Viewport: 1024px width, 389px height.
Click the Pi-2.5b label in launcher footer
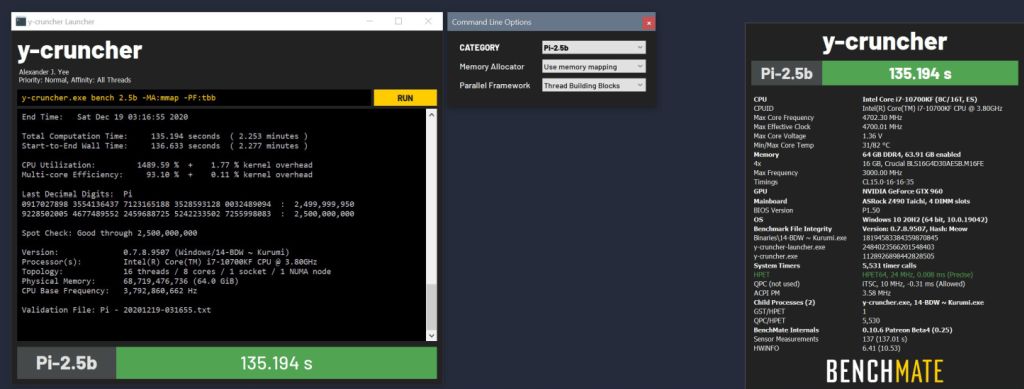point(66,363)
